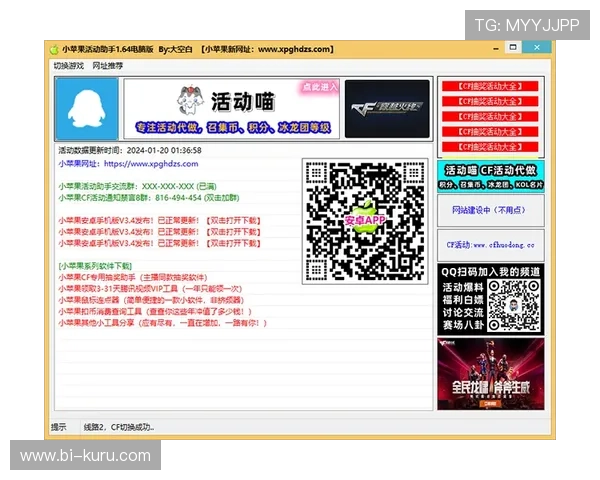This screenshot has width=600, height=480.
Task: Open the 活动喵 CF活动代做 cyan banner
Action: (x=491, y=176)
